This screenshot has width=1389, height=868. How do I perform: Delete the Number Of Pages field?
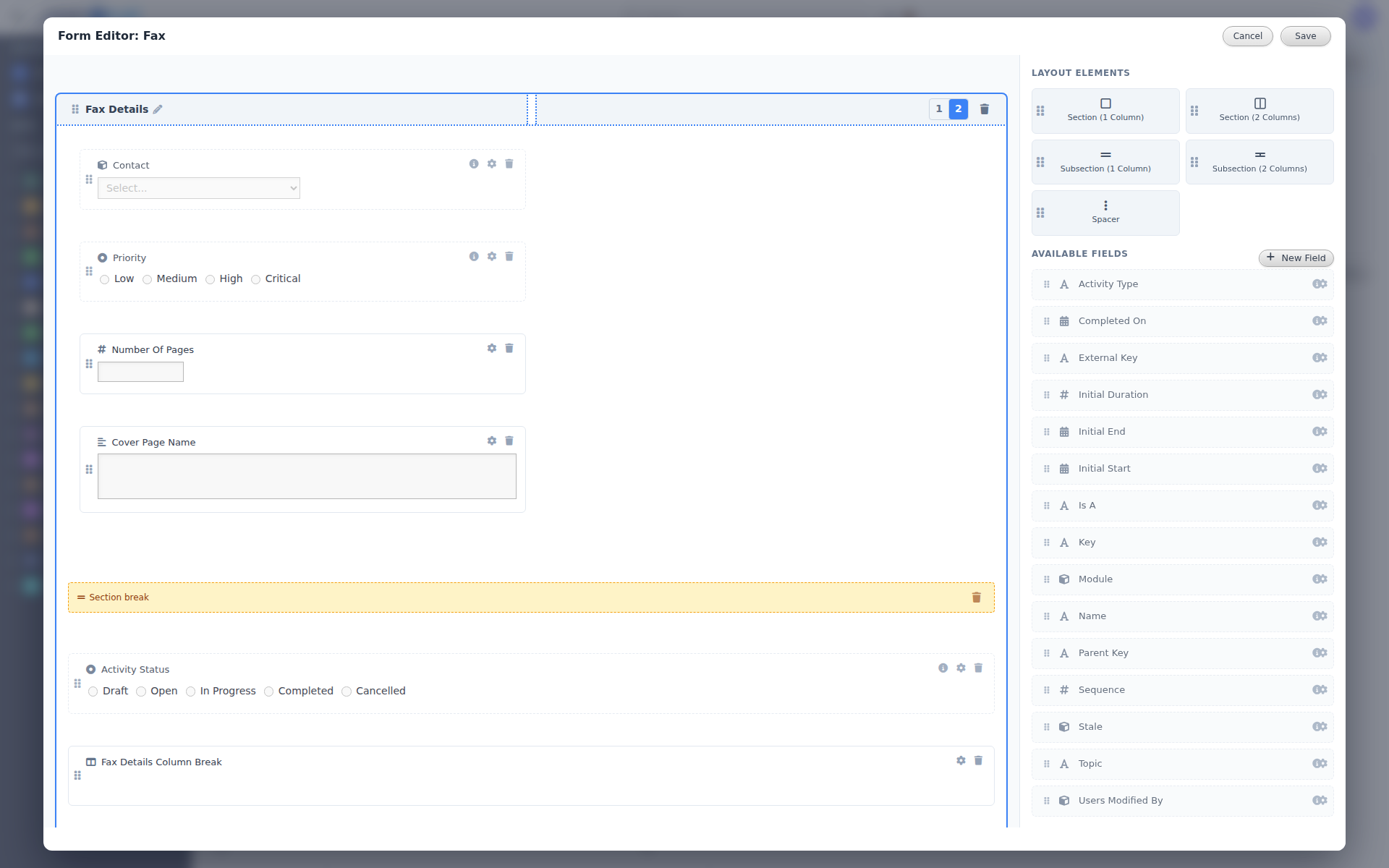(x=509, y=349)
